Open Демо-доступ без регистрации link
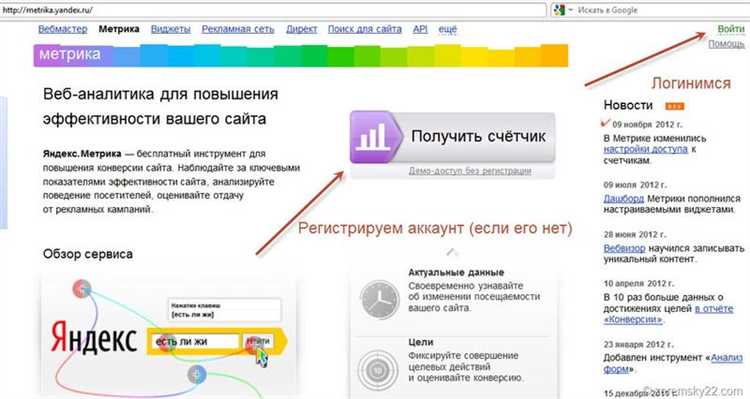Screen dimensions: 750x399 [470, 171]
